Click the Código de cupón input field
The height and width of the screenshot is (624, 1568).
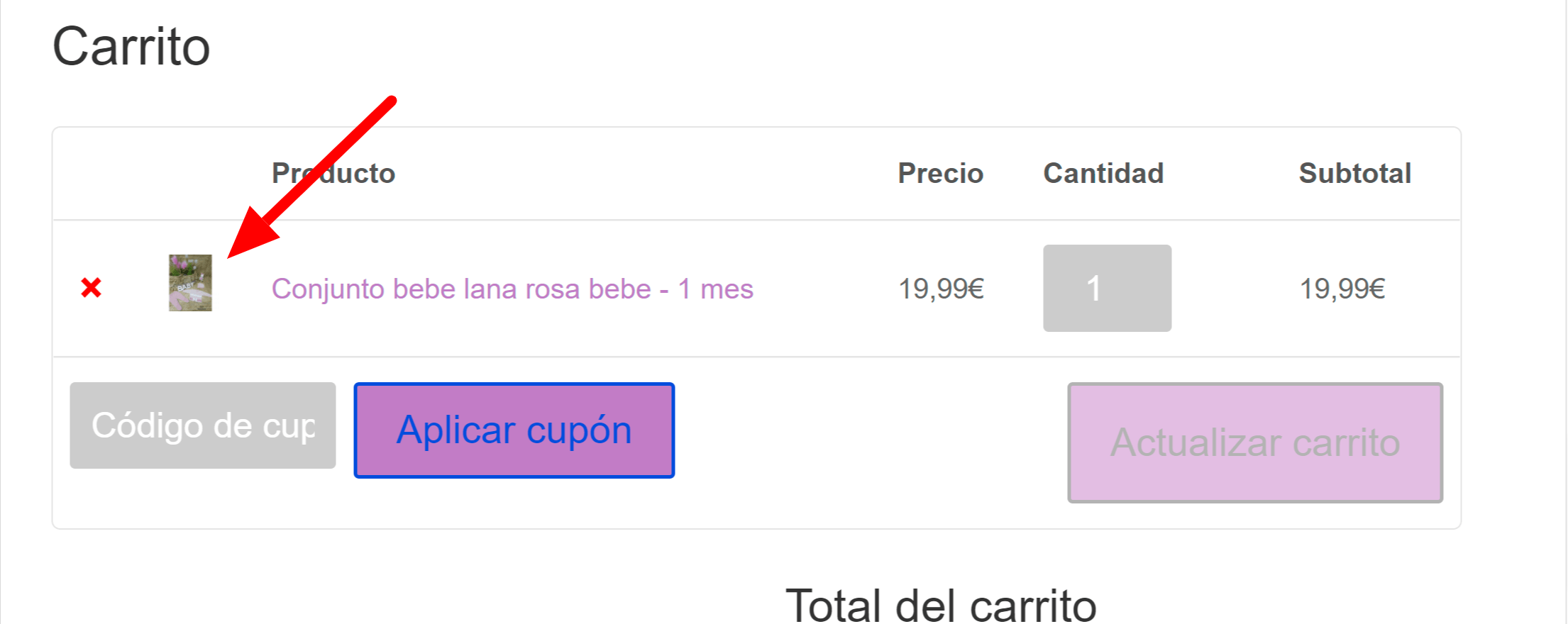203,425
